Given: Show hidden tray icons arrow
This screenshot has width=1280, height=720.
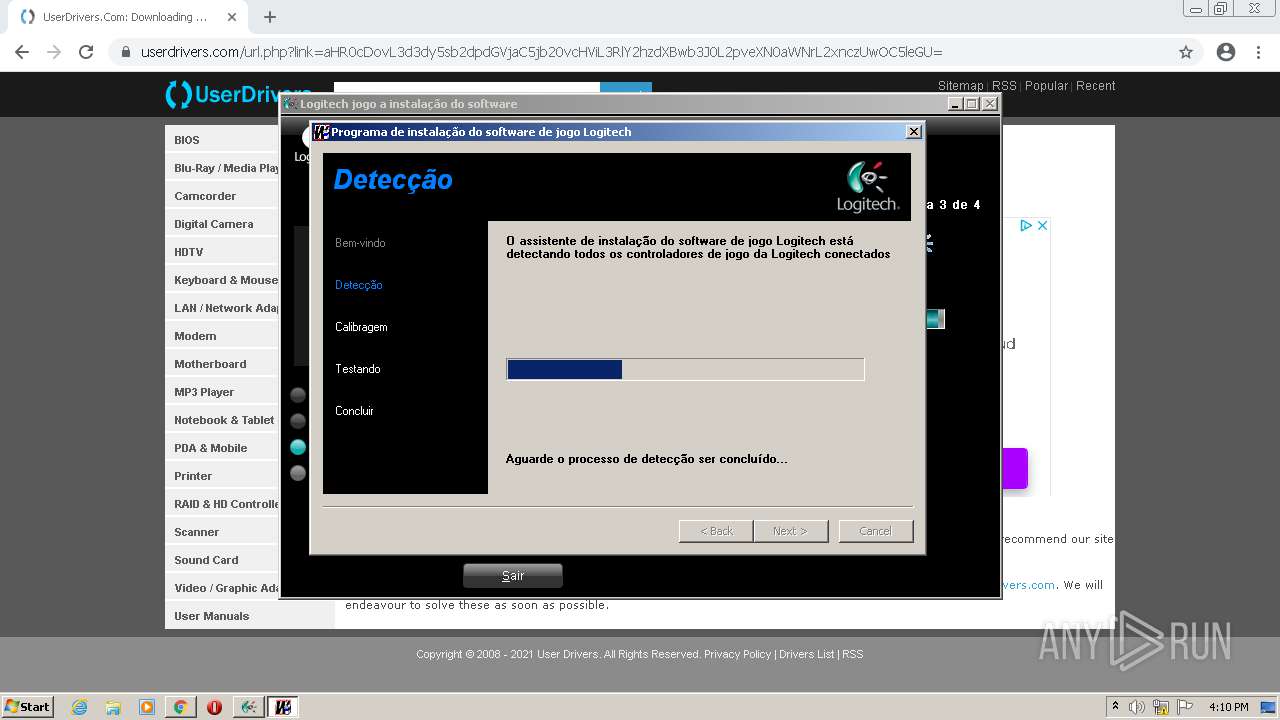Looking at the screenshot, I should tap(1115, 707).
